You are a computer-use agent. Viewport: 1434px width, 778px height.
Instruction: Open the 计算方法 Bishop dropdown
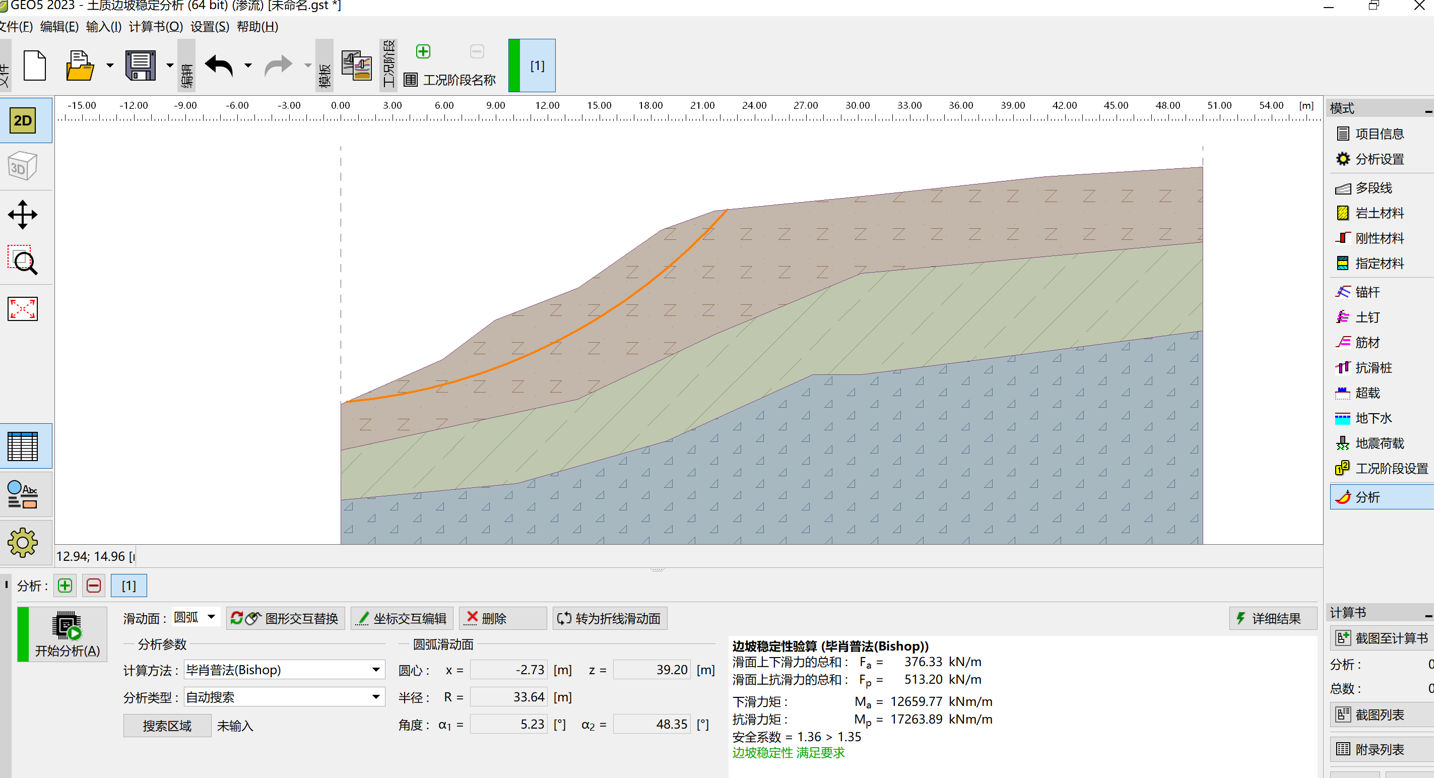tap(283, 670)
